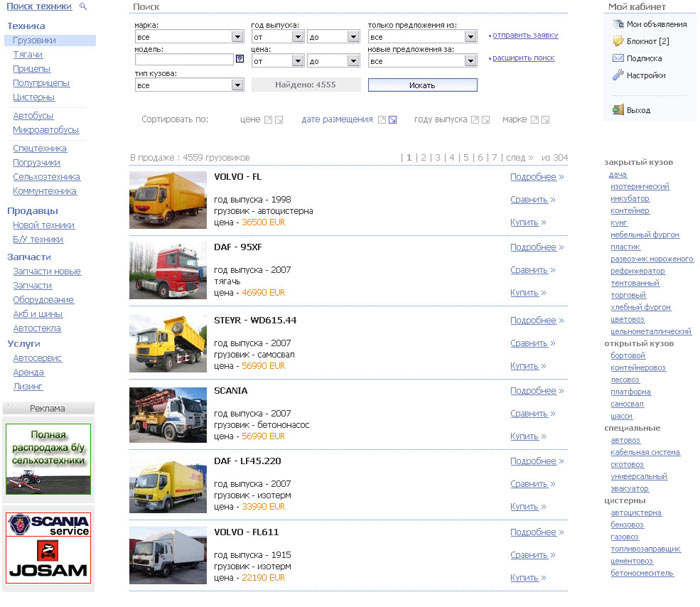
Task: Open the год выпуска 'от' dropdown
Action: point(296,36)
